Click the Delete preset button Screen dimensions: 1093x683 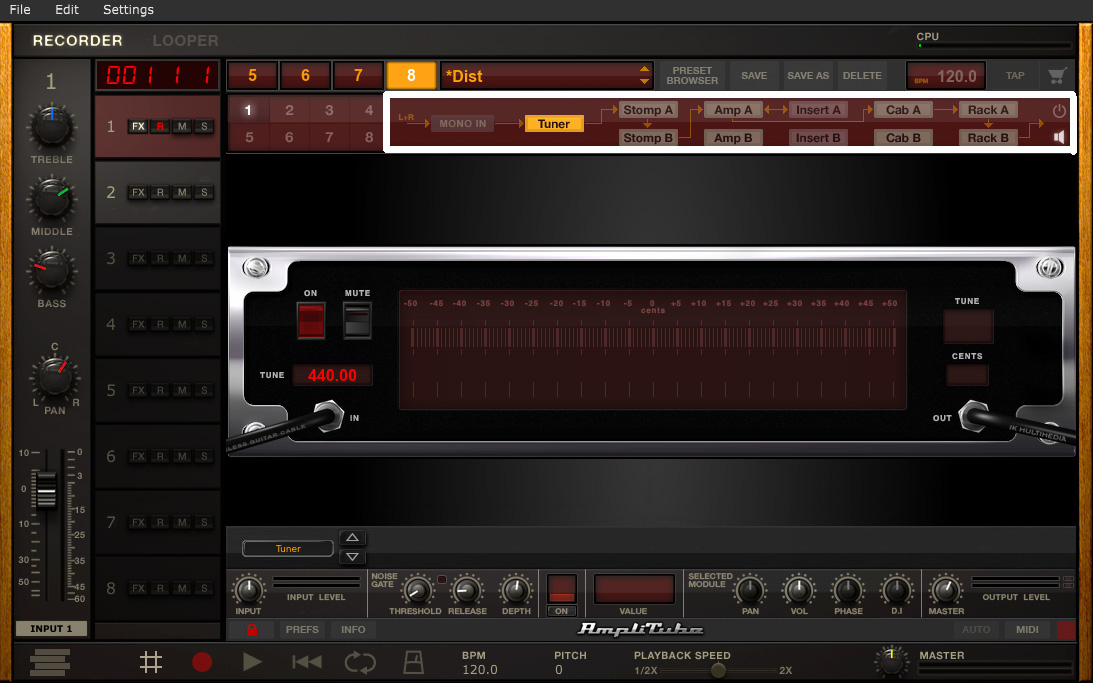point(862,75)
